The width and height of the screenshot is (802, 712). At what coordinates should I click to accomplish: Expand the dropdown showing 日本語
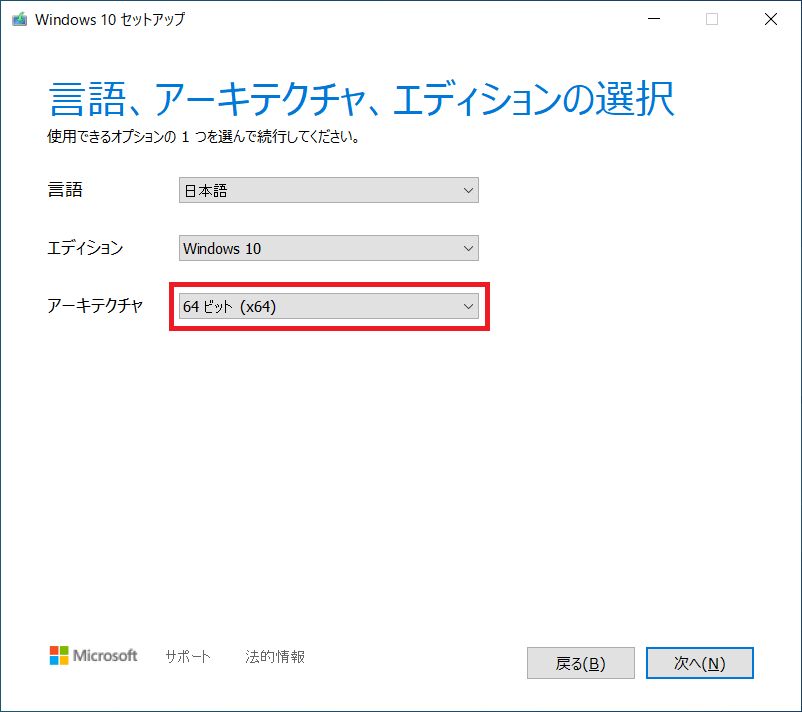click(x=328, y=190)
